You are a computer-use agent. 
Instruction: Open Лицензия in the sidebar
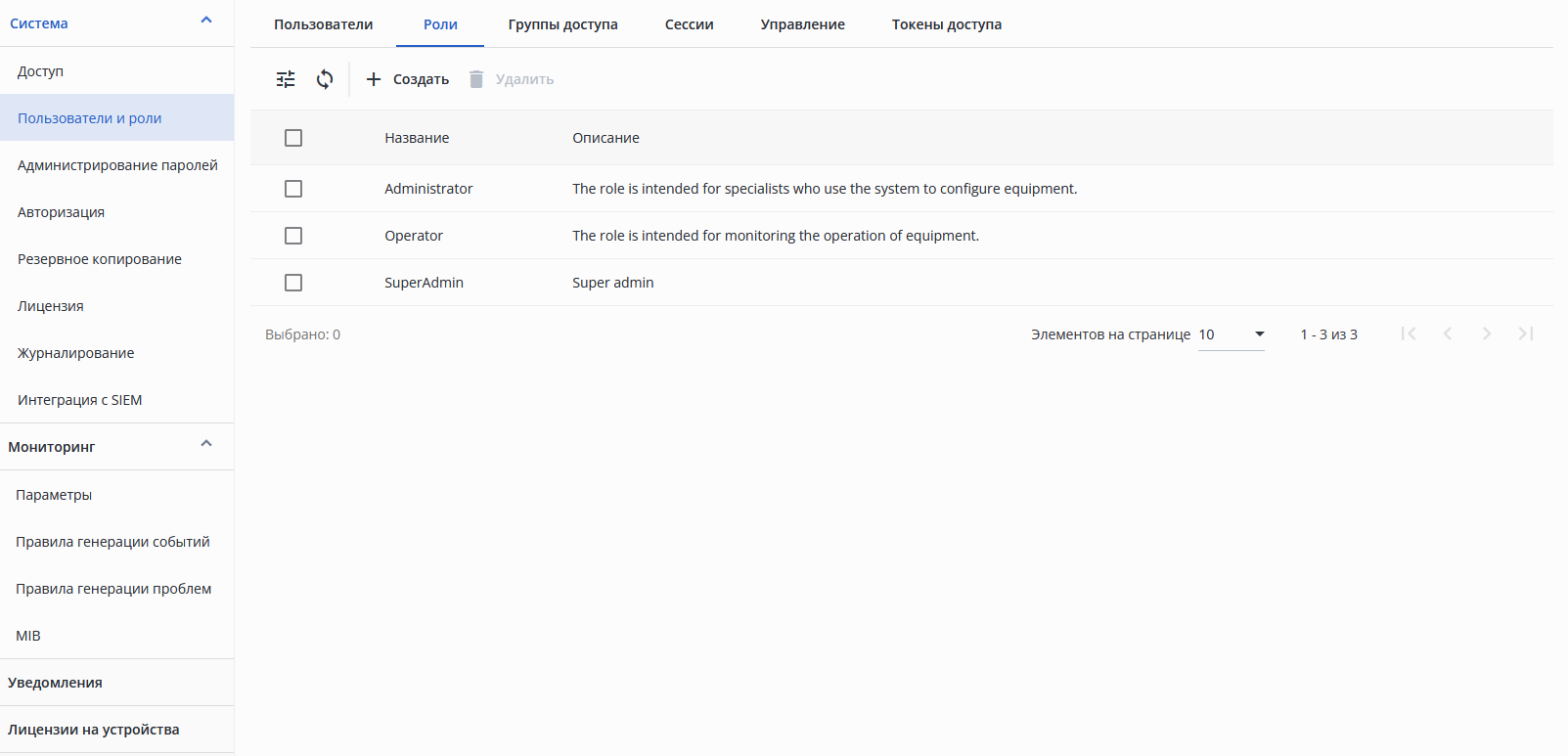51,306
